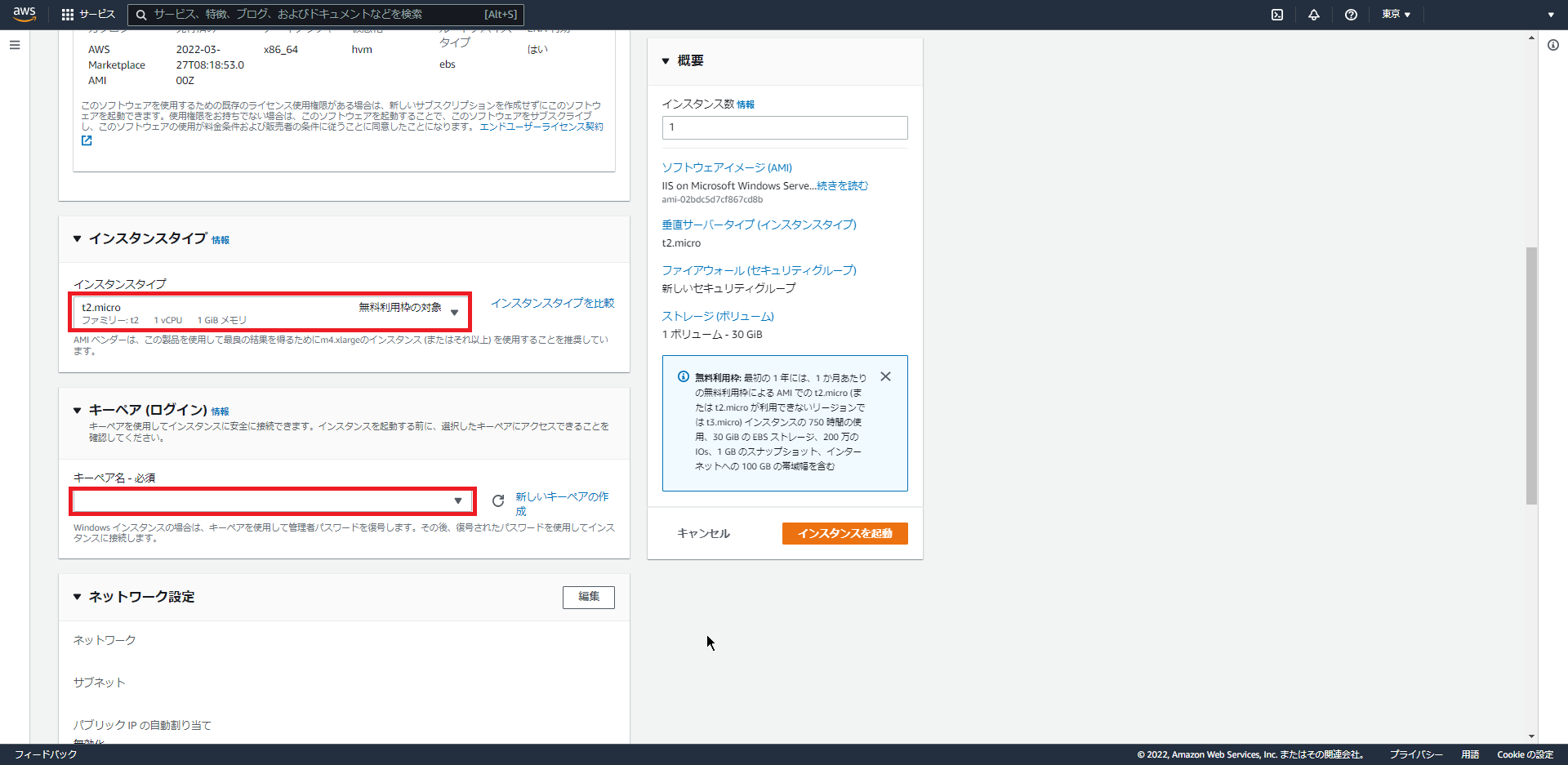Click 新しいキーペアの作成 link

tap(562, 496)
